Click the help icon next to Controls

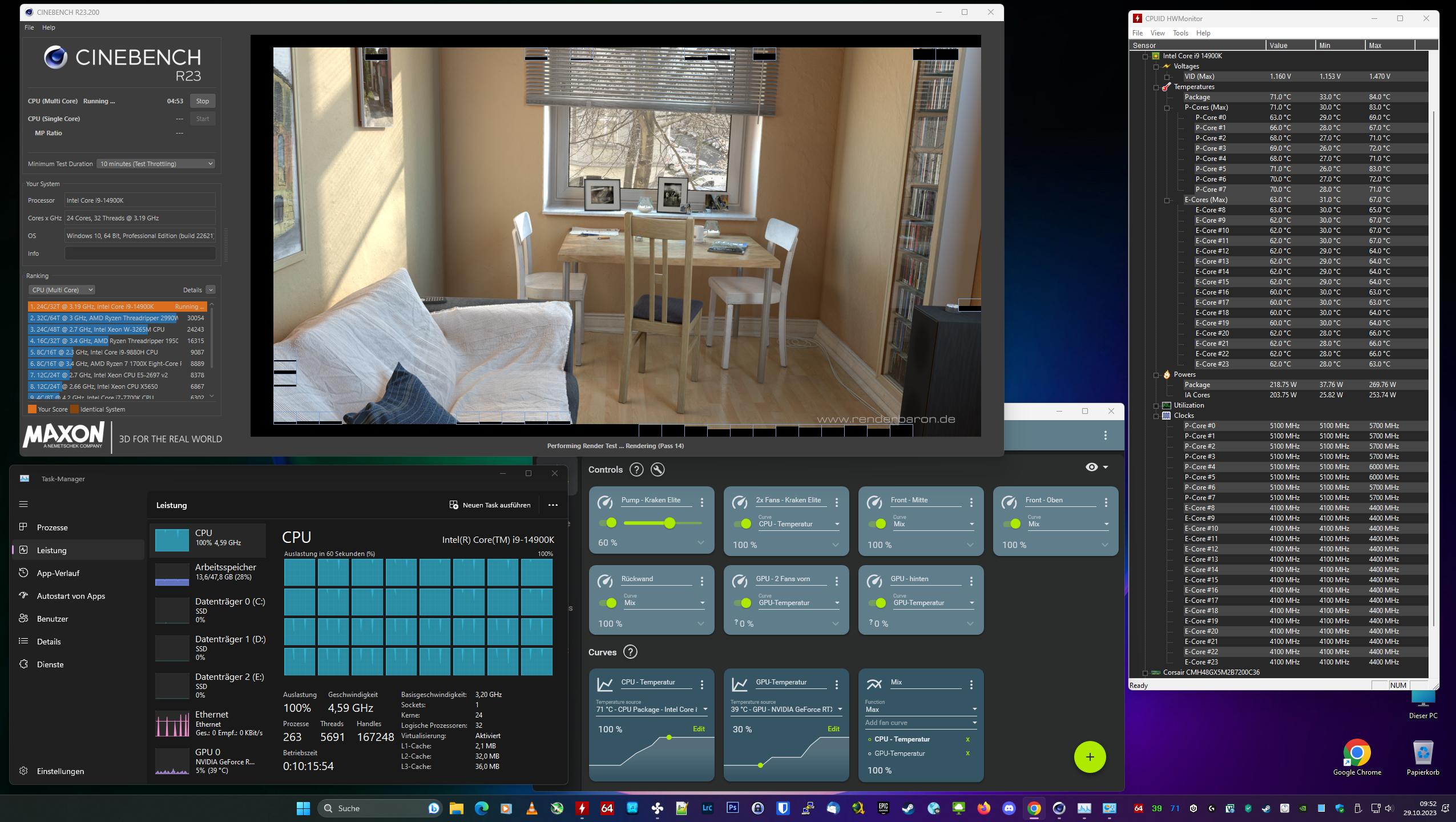pos(636,469)
